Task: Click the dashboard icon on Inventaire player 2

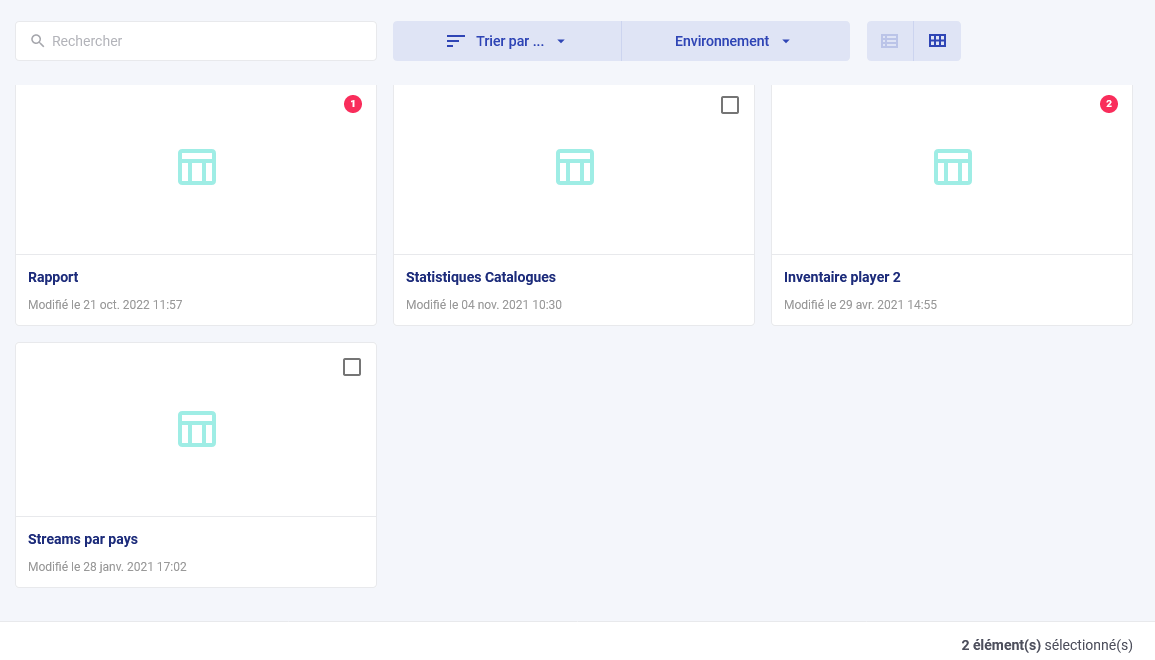Action: pyautogui.click(x=952, y=167)
